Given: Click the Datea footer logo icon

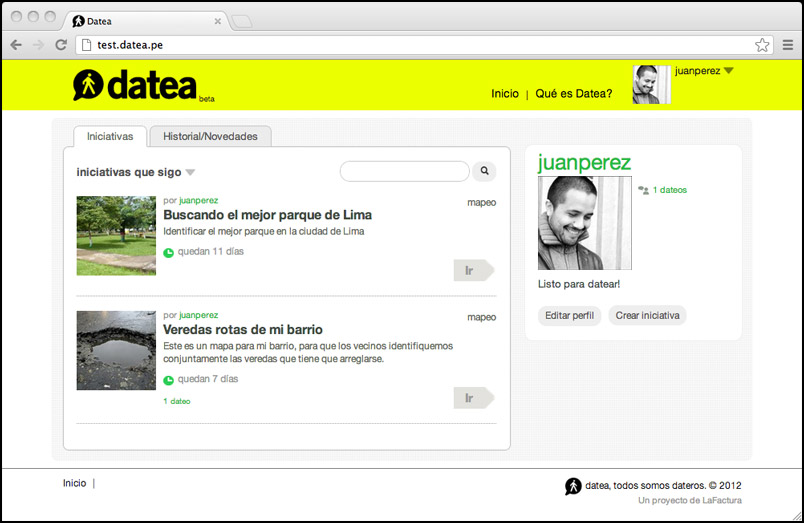Looking at the screenshot, I should [x=573, y=486].
